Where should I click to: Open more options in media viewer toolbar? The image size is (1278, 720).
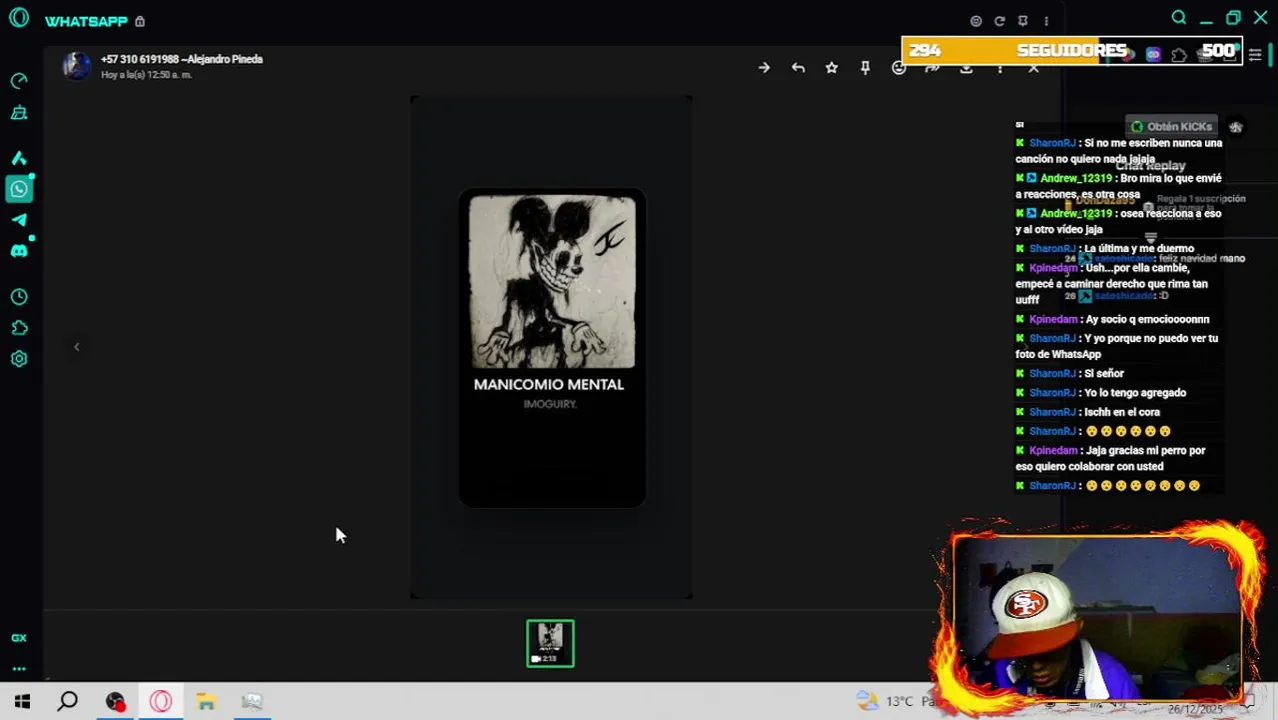pos(1000,68)
